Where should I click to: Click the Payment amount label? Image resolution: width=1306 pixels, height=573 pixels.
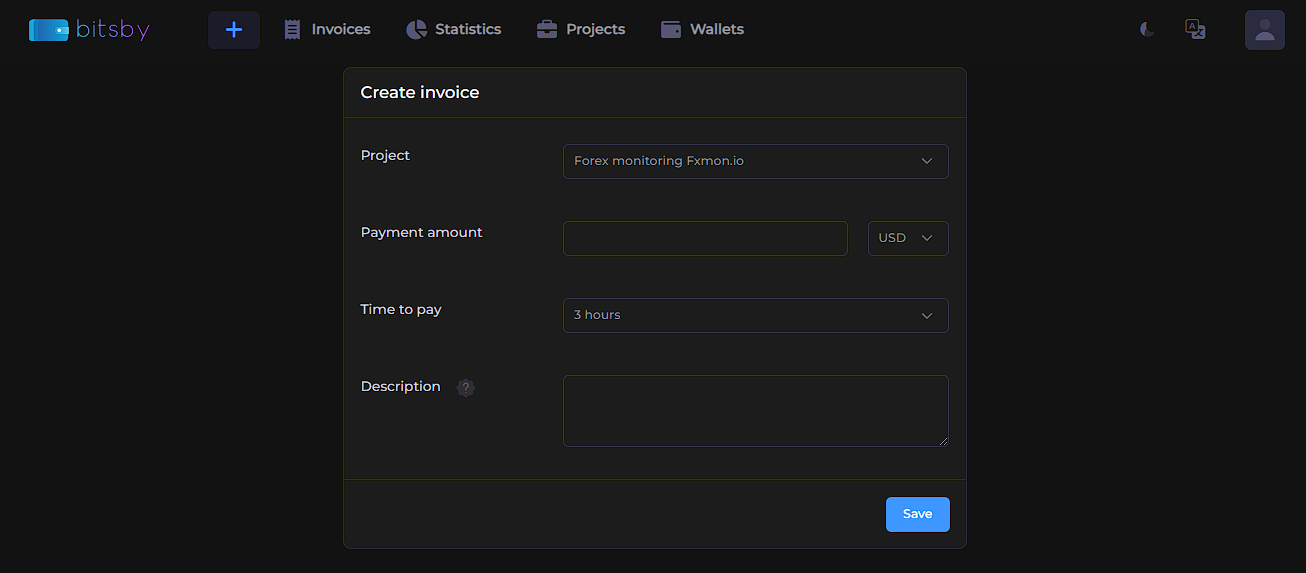pos(421,232)
